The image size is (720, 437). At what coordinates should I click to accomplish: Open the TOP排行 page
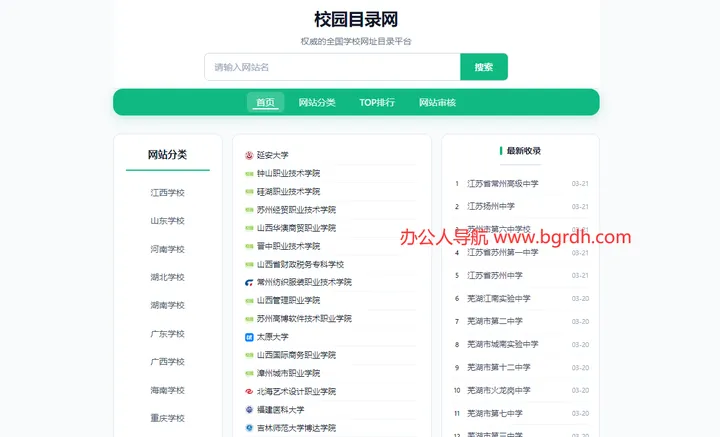point(377,102)
